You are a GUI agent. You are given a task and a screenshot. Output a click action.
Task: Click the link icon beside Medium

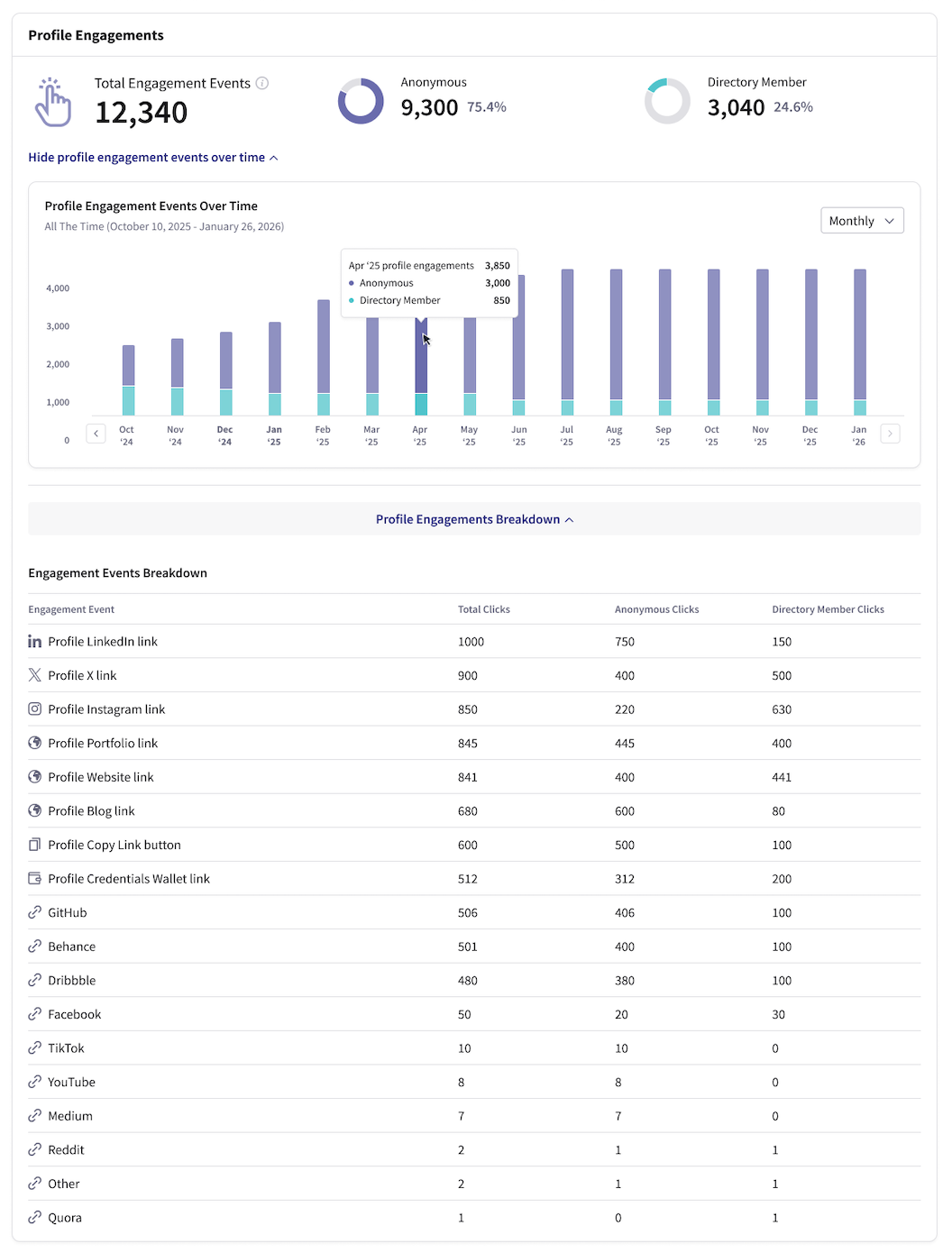34,1116
